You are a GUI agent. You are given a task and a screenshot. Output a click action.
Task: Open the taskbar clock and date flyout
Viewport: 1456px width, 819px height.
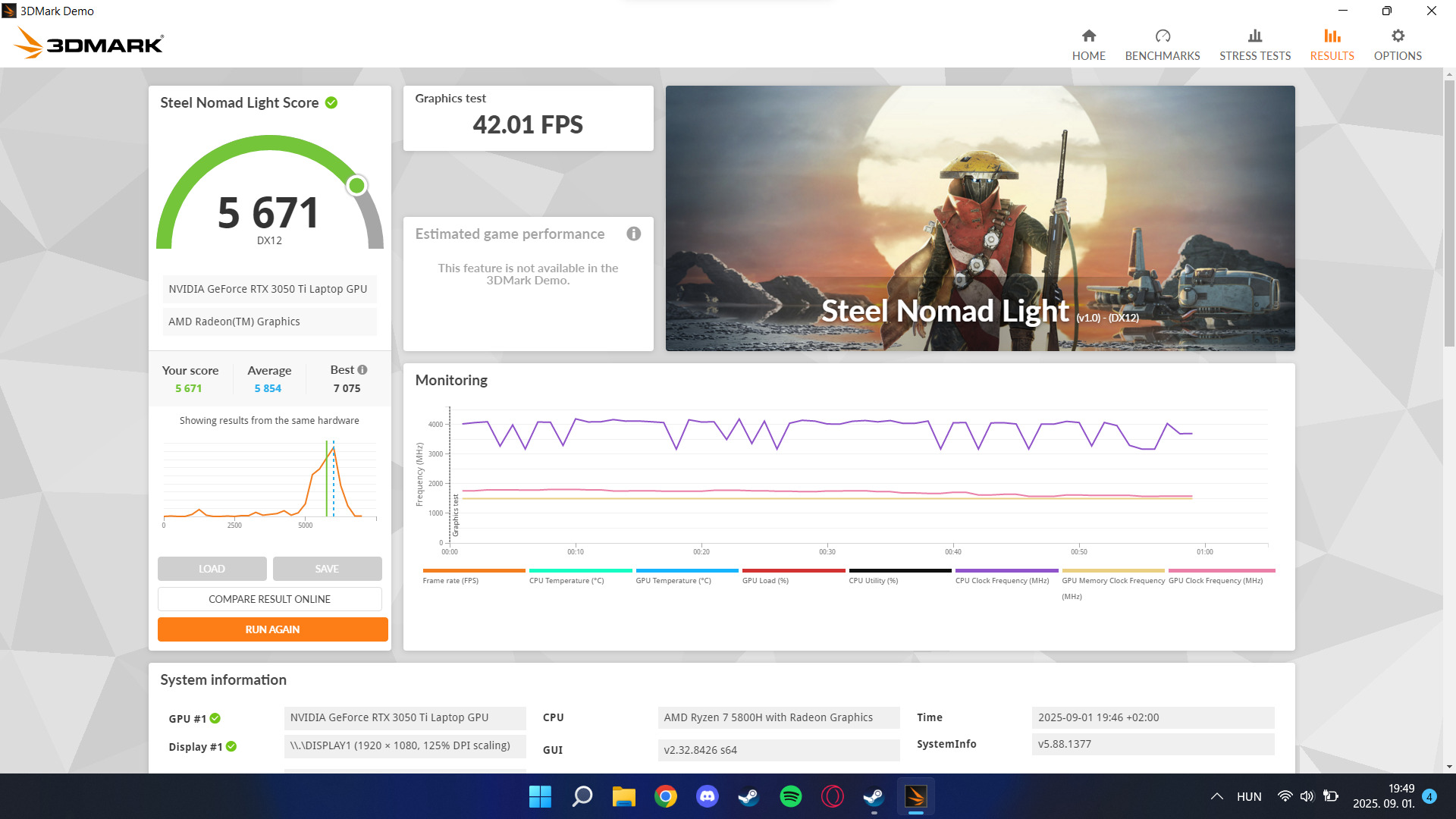[x=1383, y=796]
